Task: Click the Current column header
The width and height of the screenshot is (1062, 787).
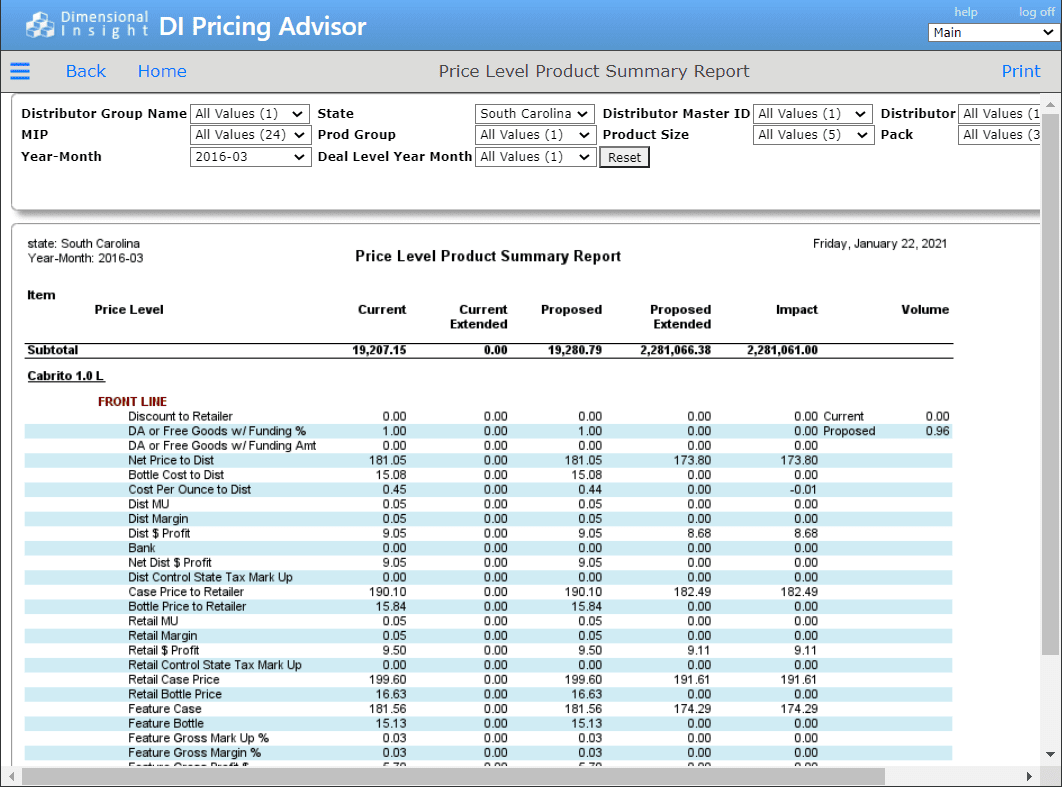Action: tap(382, 310)
